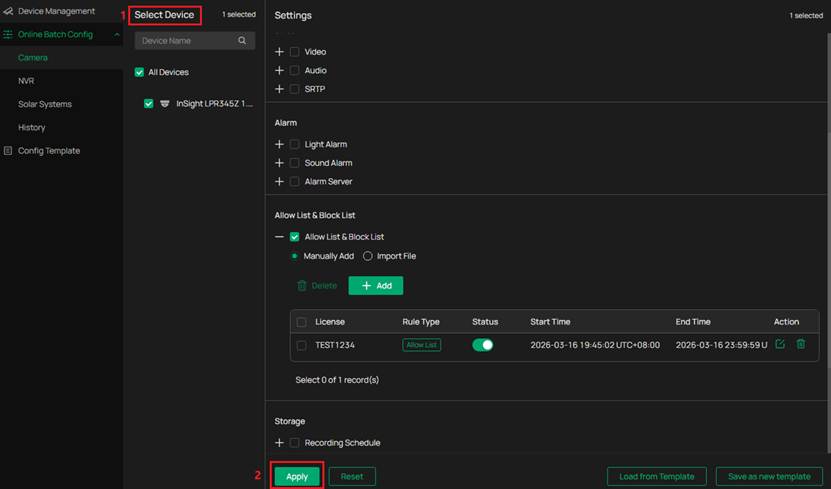Click the Device Name search field

click(185, 41)
